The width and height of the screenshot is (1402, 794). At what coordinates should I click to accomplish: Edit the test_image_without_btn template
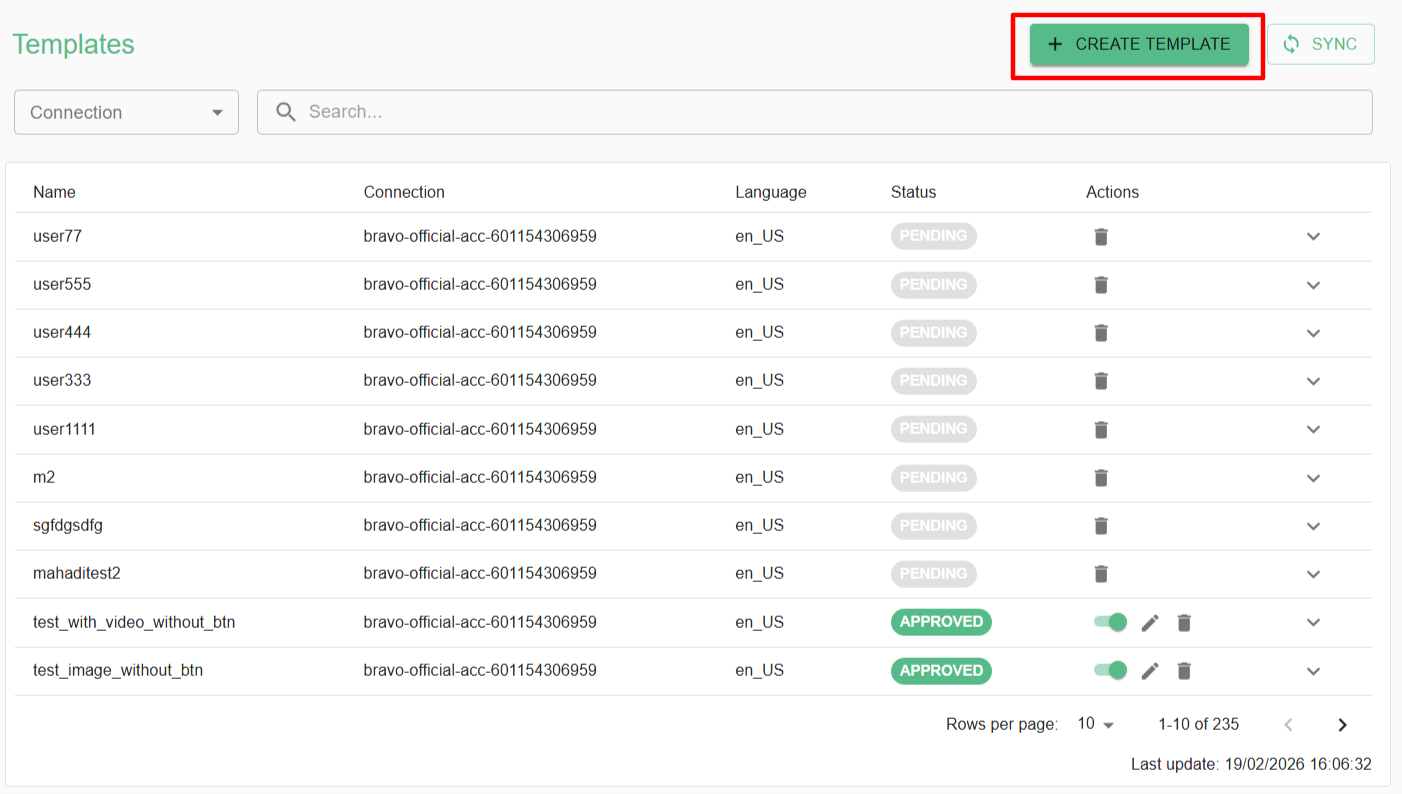[x=1150, y=671]
